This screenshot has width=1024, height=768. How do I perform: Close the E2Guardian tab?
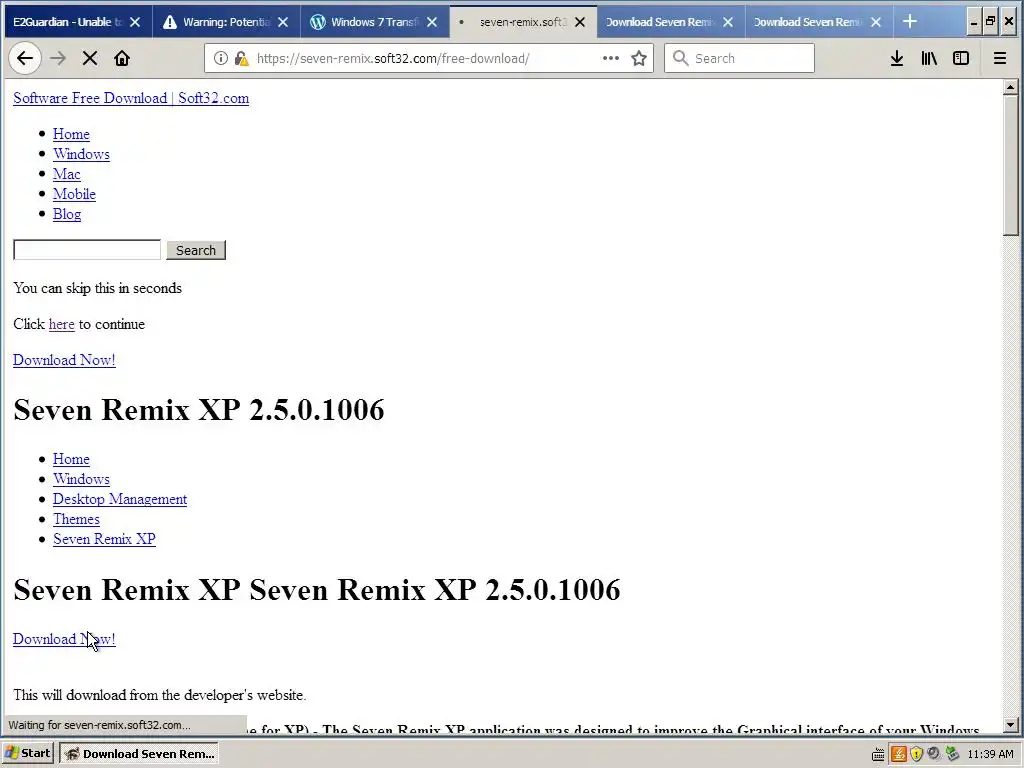(x=135, y=22)
